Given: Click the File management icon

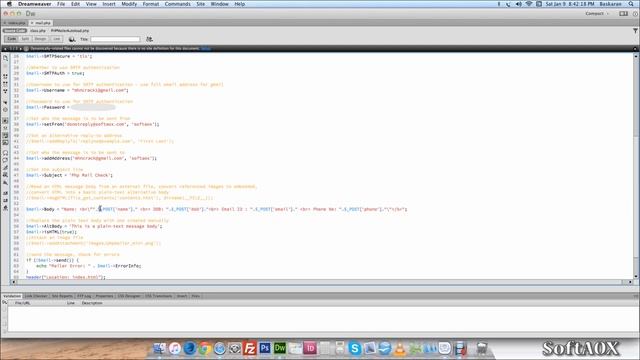Looking at the screenshot, I should pyautogui.click(x=149, y=39).
